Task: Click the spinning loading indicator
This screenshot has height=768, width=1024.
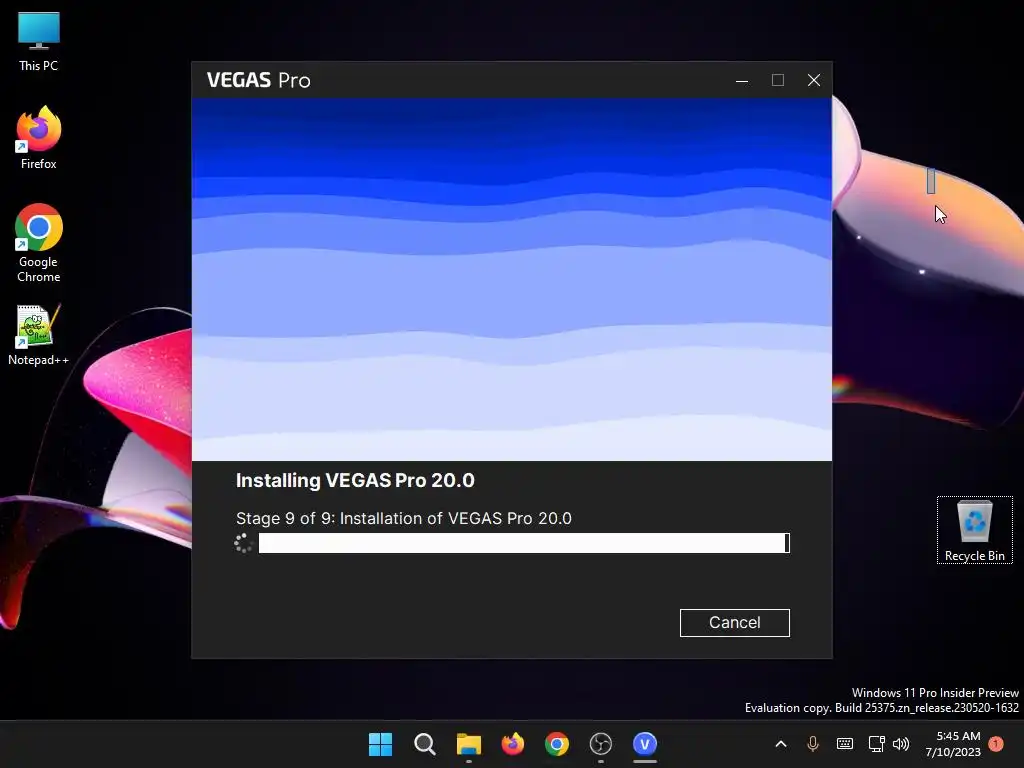Action: pyautogui.click(x=244, y=543)
